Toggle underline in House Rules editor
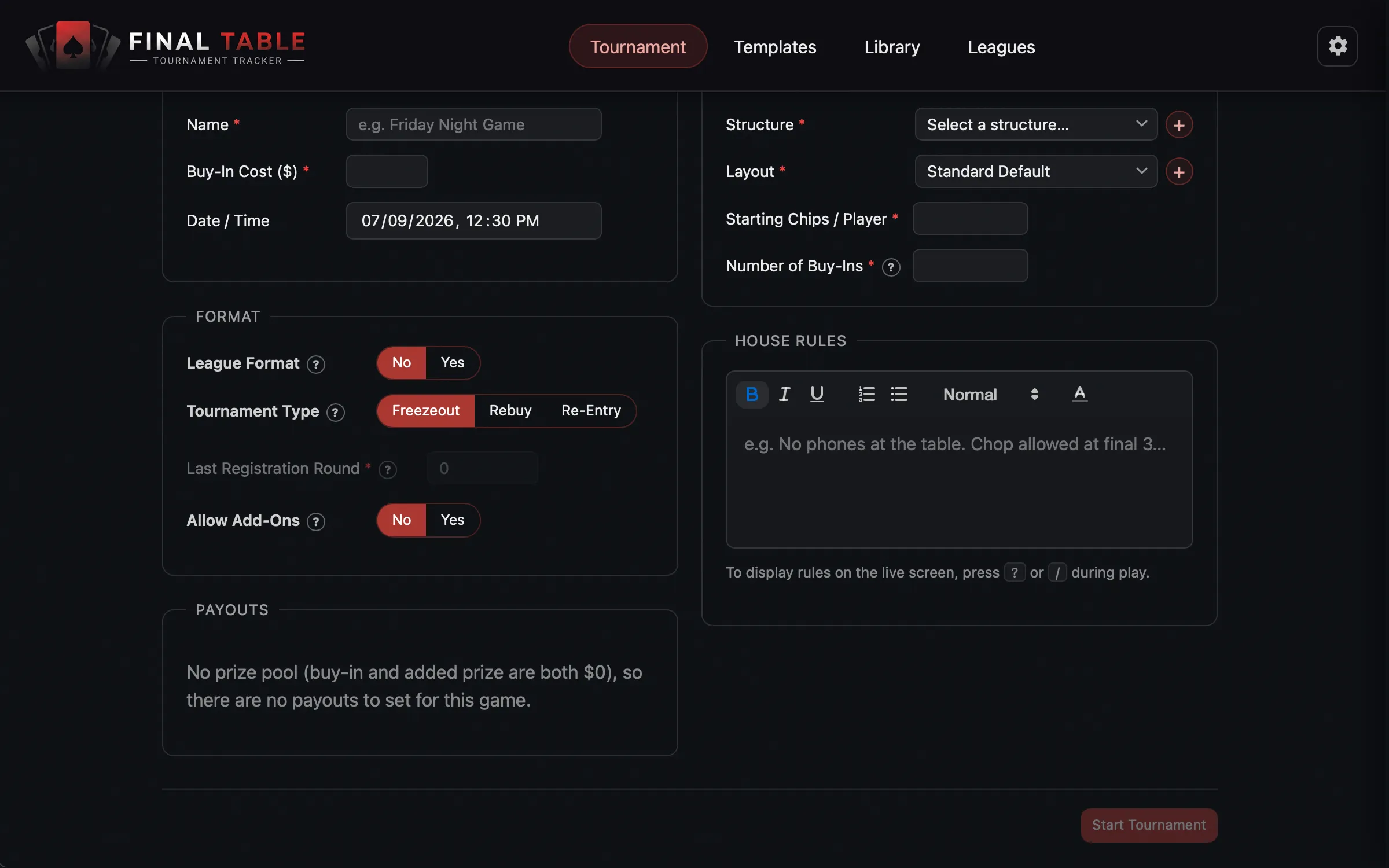Image resolution: width=1389 pixels, height=868 pixels. [x=817, y=395]
